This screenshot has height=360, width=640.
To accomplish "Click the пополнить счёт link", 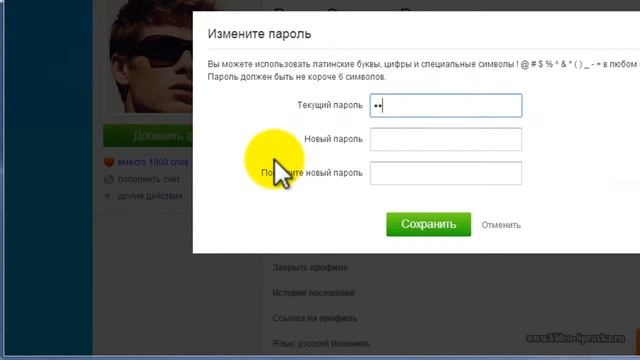I will click(x=149, y=179).
